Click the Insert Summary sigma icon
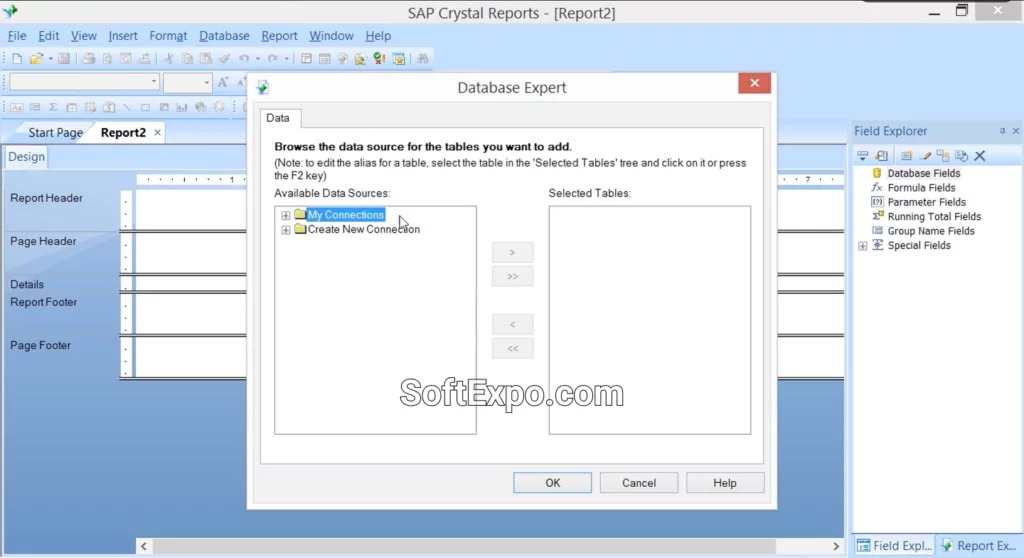Image resolution: width=1024 pixels, height=558 pixels. pyautogui.click(x=53, y=107)
